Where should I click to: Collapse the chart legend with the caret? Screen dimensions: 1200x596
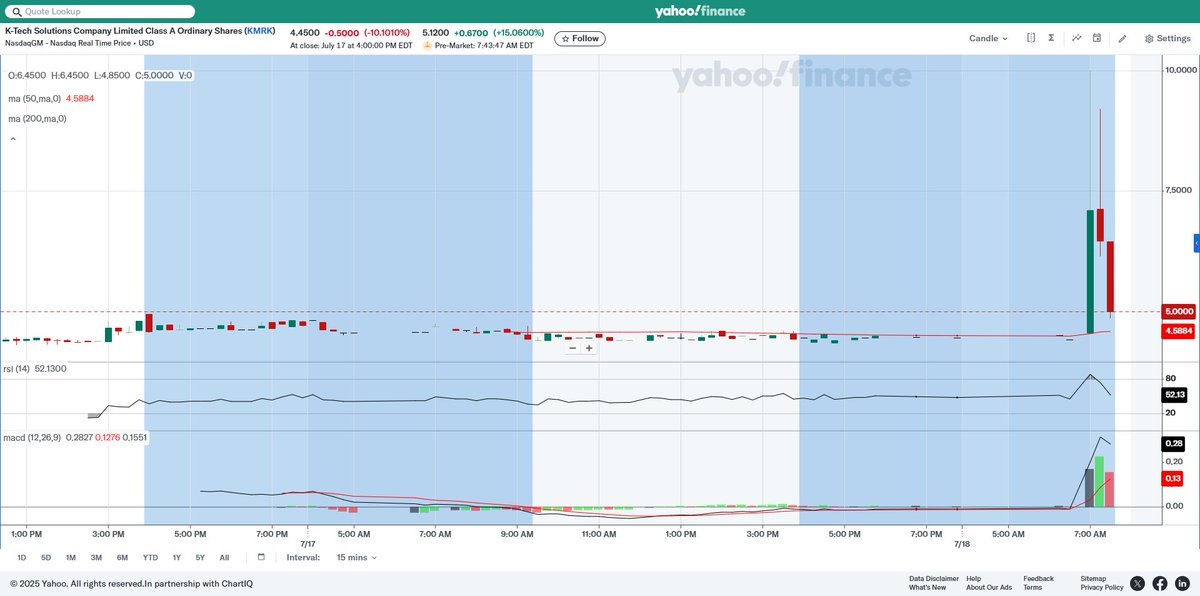point(13,140)
